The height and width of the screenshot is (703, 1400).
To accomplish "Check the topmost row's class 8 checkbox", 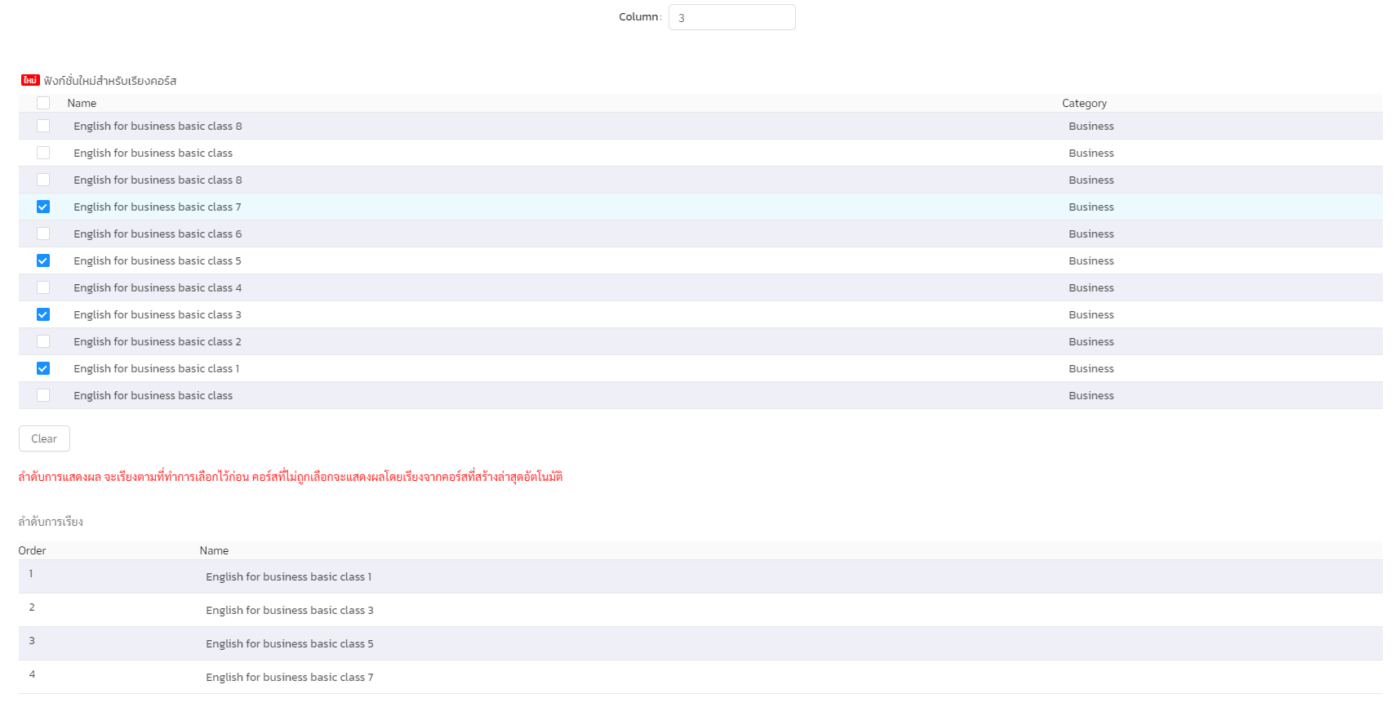I will (x=43, y=126).
